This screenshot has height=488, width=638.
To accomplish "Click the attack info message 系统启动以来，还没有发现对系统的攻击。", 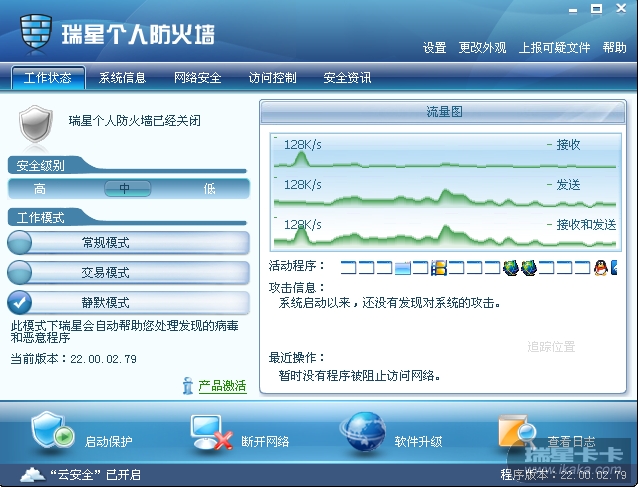I will tap(389, 303).
